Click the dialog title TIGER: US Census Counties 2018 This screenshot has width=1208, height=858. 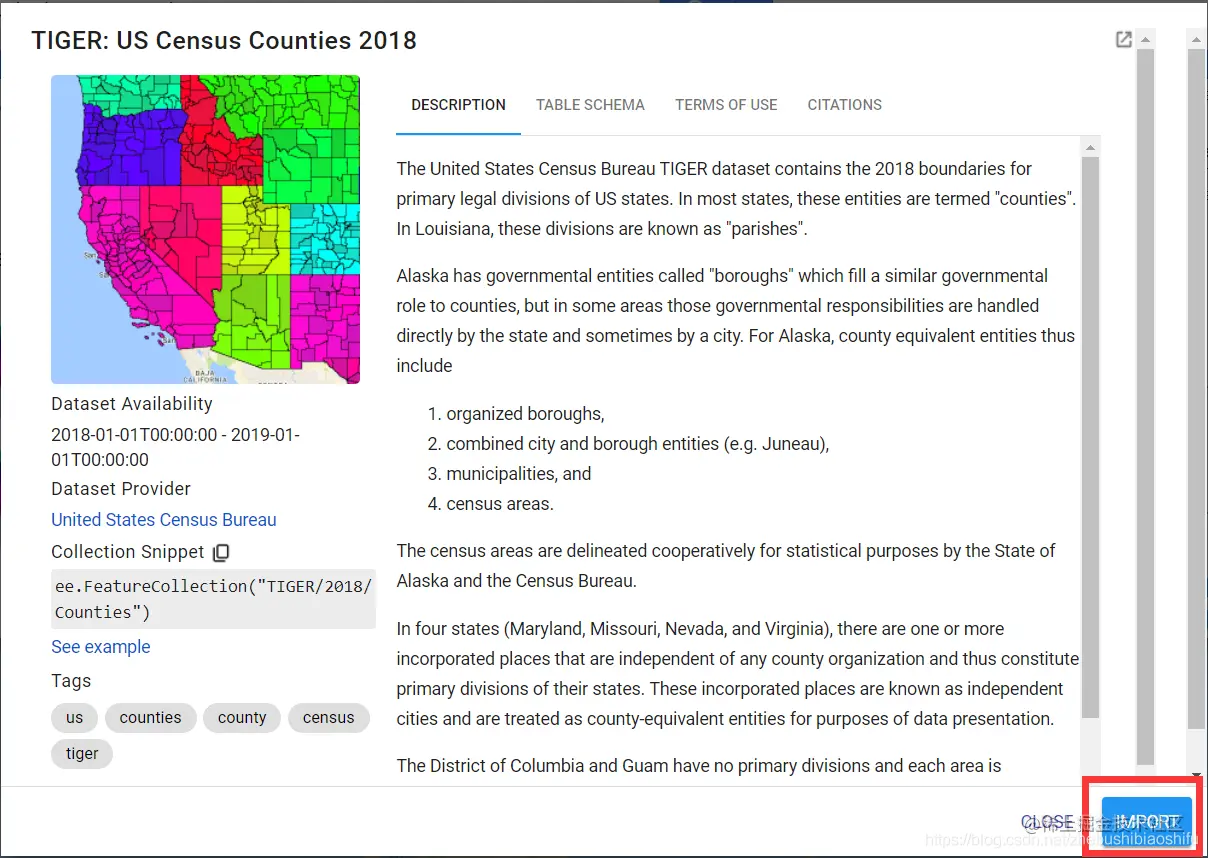click(x=224, y=40)
